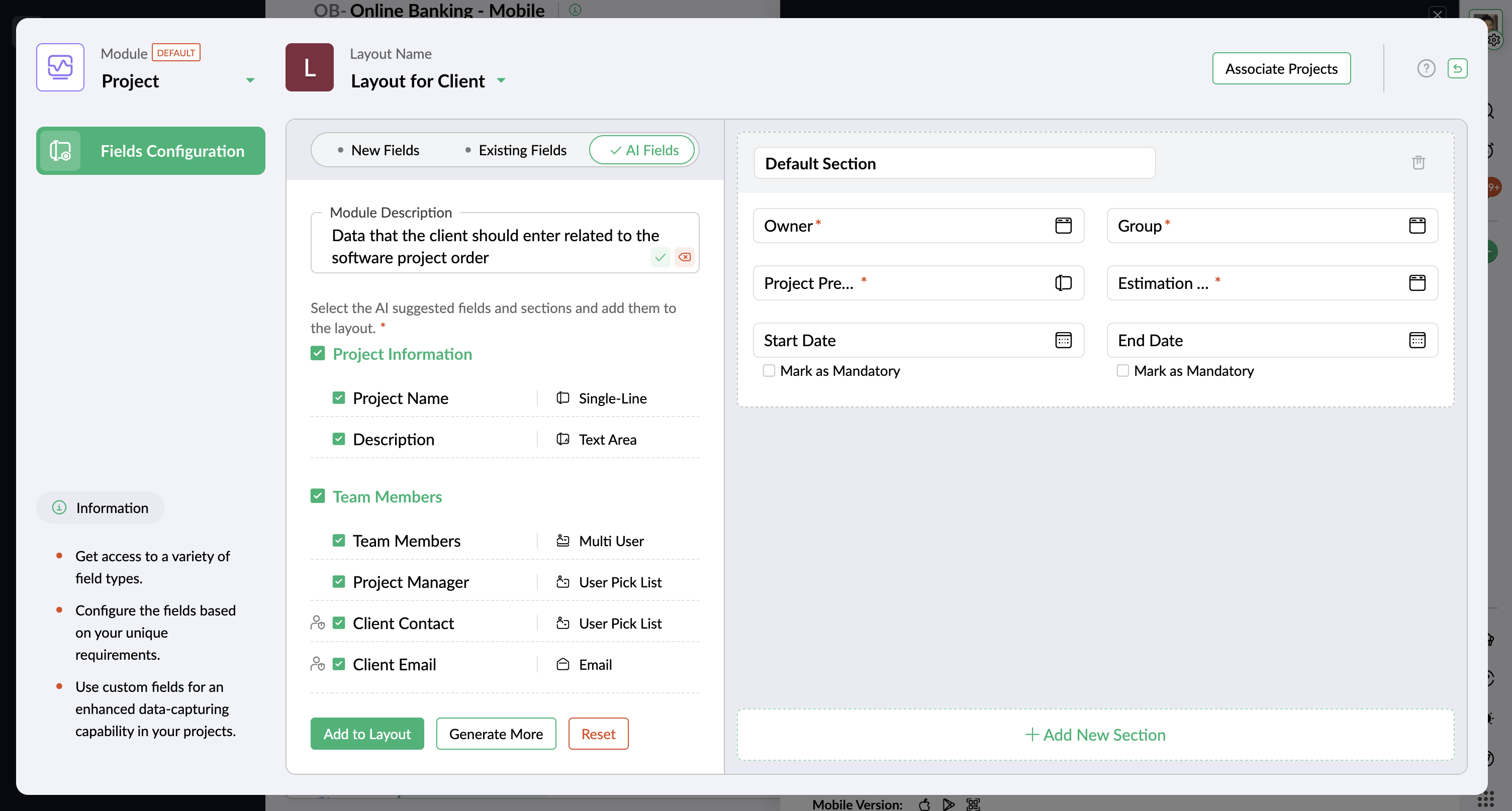Enable Mark as Mandatory for Start Date

tap(769, 371)
